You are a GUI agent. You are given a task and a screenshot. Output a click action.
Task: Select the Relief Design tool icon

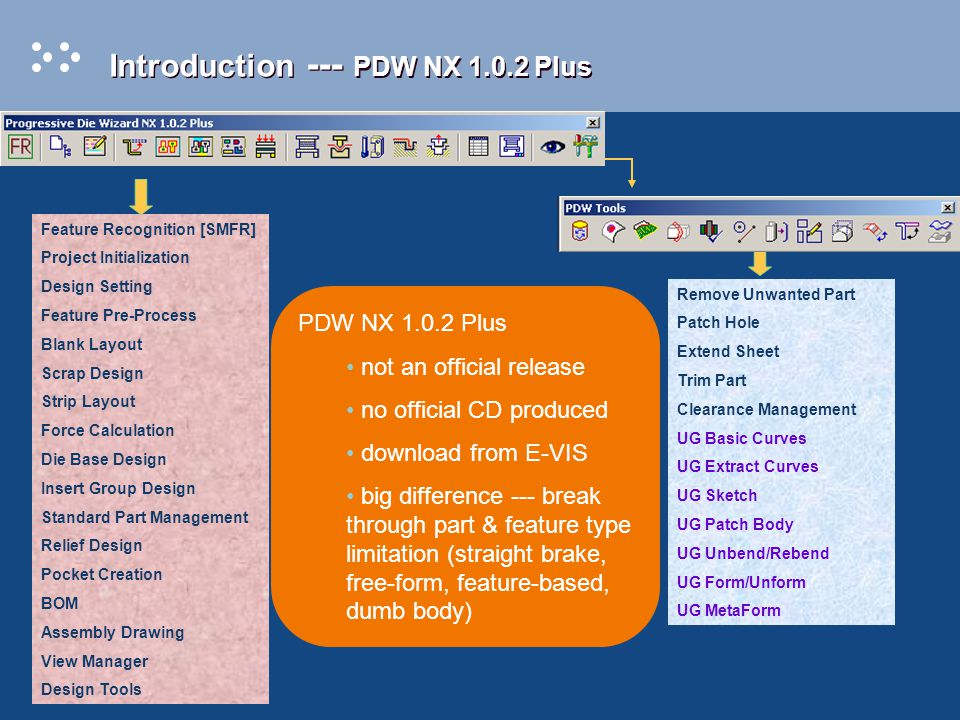pyautogui.click(x=405, y=147)
